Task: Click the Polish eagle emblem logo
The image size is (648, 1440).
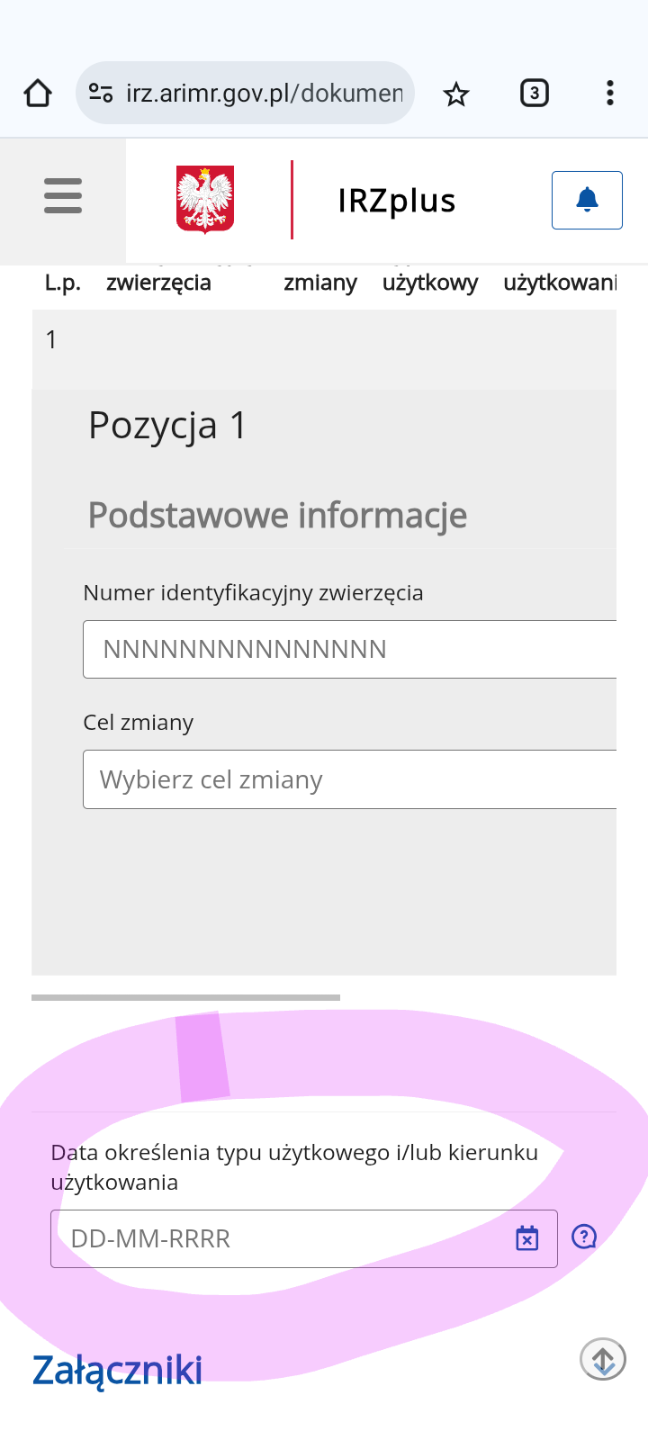Action: 205,200
